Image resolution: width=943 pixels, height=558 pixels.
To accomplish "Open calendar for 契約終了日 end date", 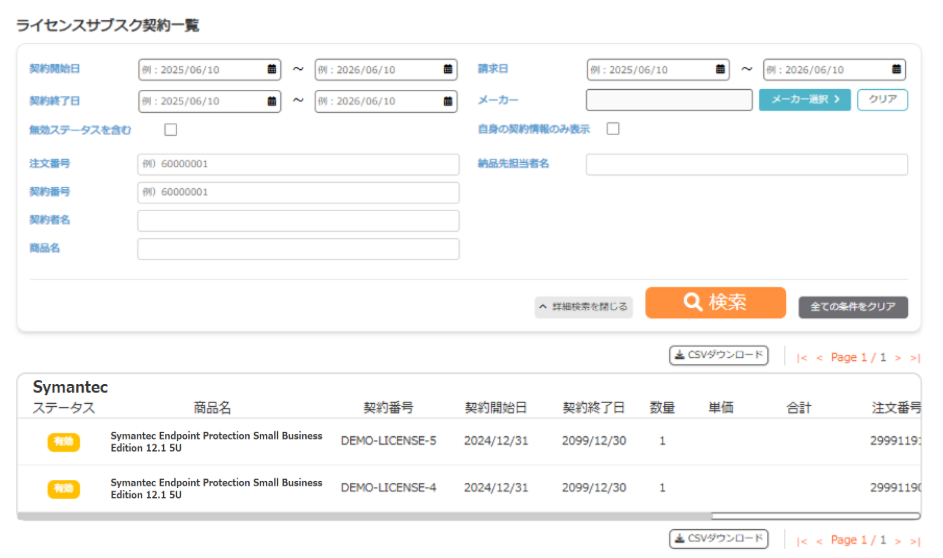I will point(448,101).
